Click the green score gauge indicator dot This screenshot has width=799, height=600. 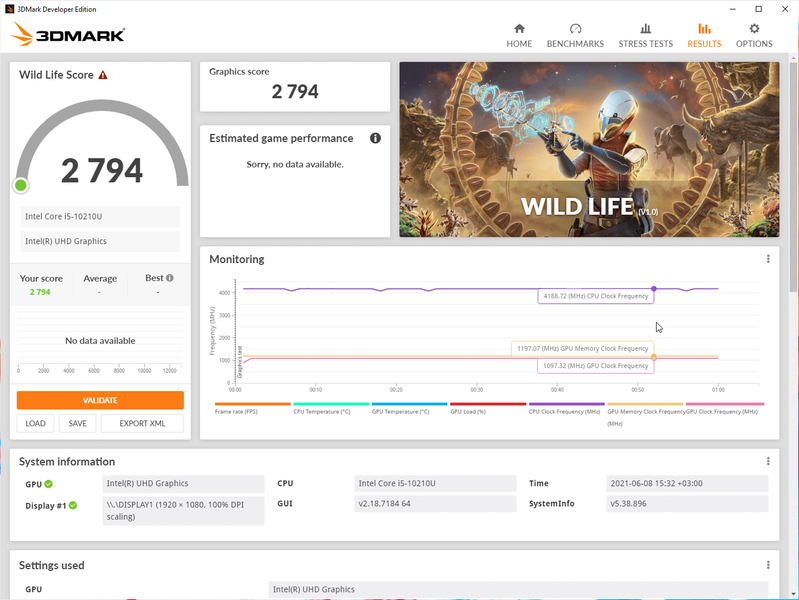coord(21,185)
